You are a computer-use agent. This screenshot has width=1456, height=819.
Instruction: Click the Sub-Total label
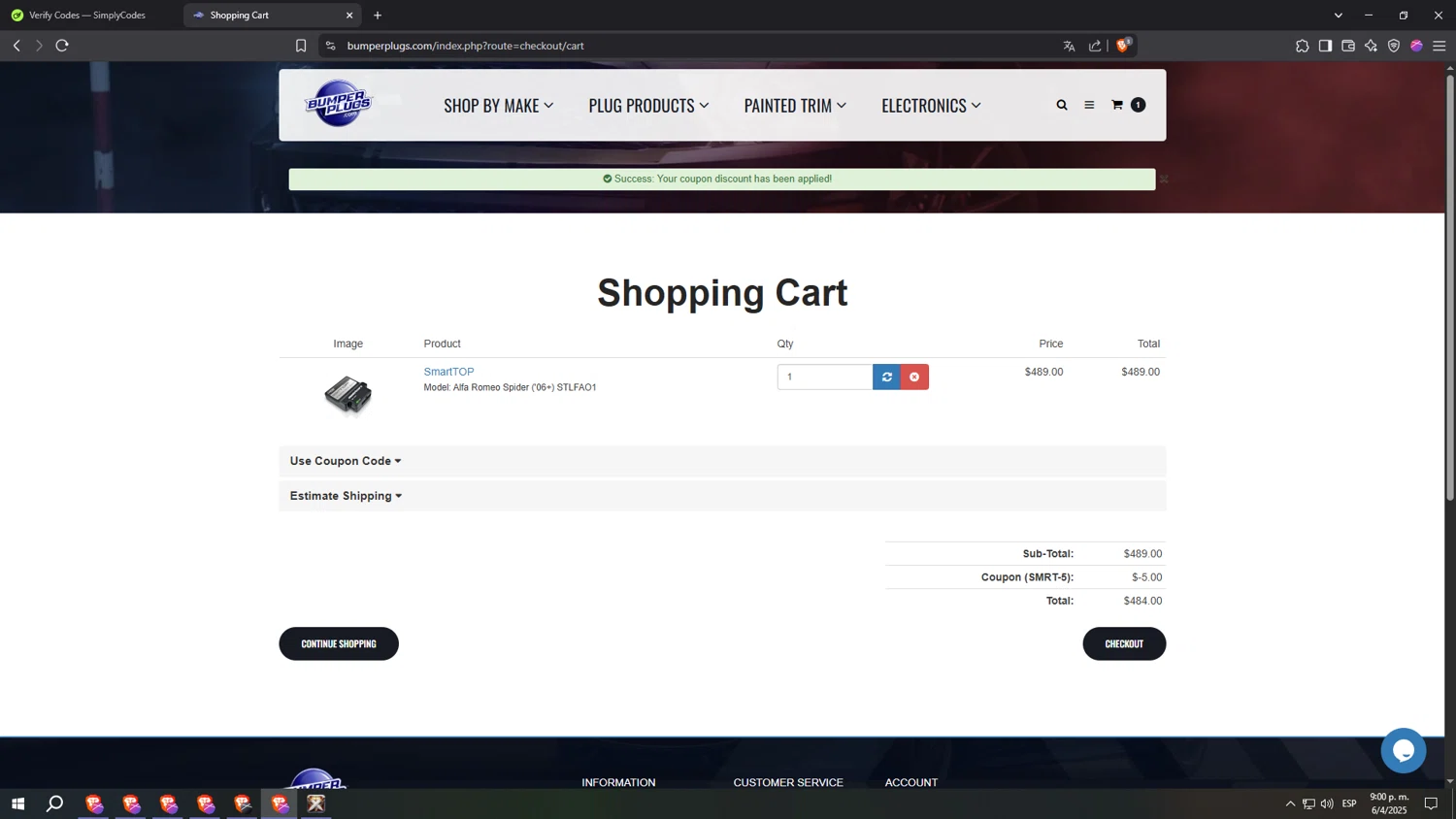click(x=1048, y=554)
